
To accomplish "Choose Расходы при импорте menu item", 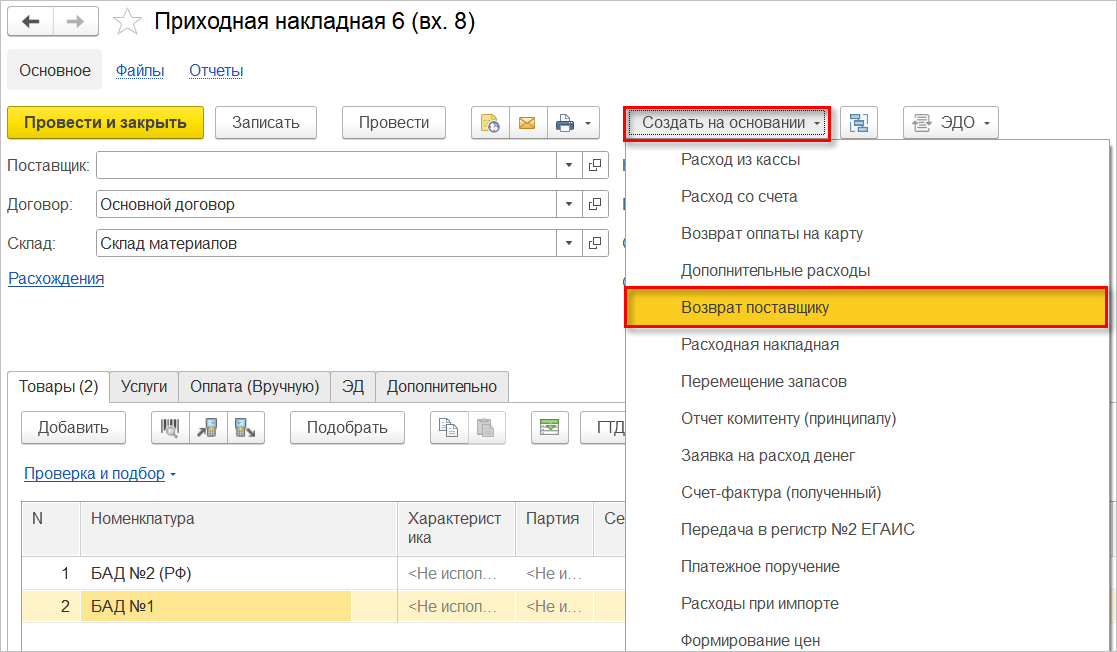I will tap(867, 604).
